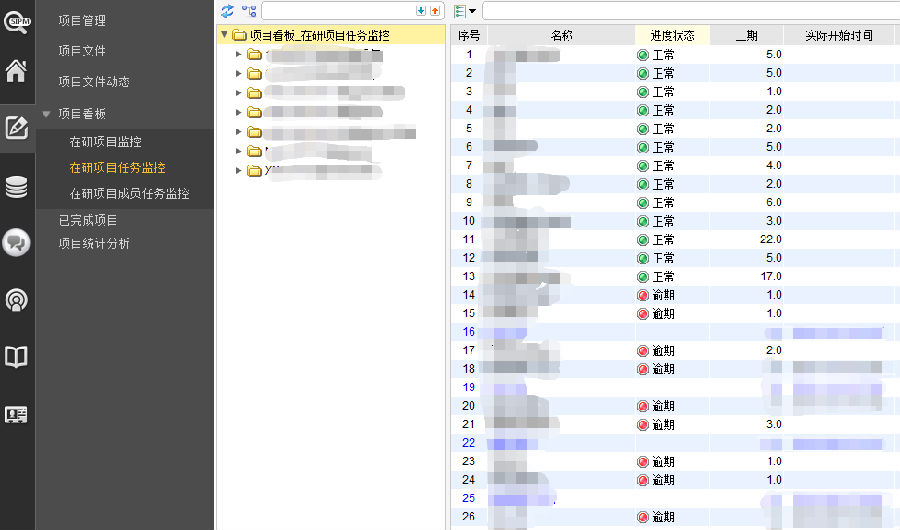The width and height of the screenshot is (900, 530).
Task: Click red 逾期 status icon in row 20
Action: pos(643,407)
